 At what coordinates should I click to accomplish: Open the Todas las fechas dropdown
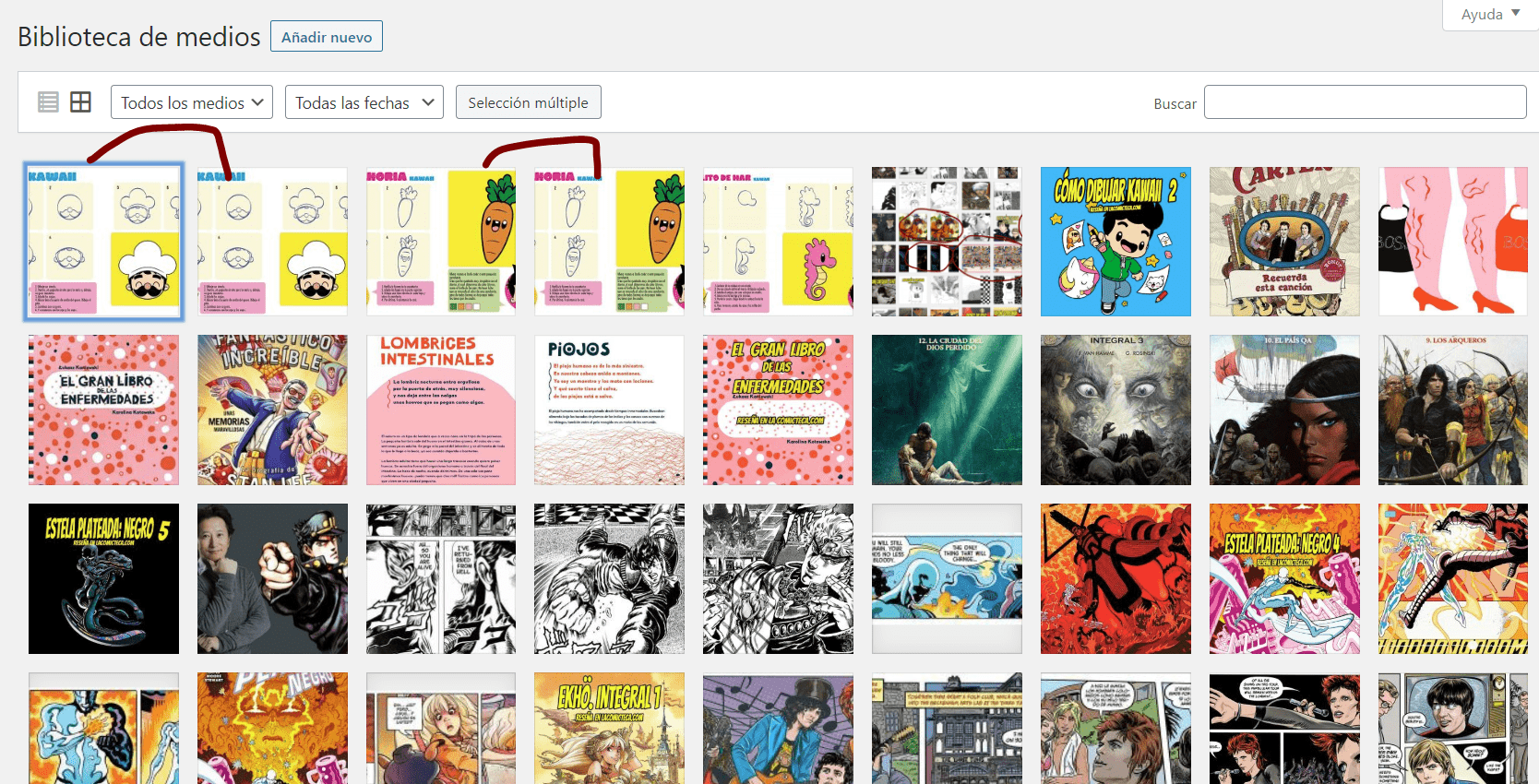(364, 102)
